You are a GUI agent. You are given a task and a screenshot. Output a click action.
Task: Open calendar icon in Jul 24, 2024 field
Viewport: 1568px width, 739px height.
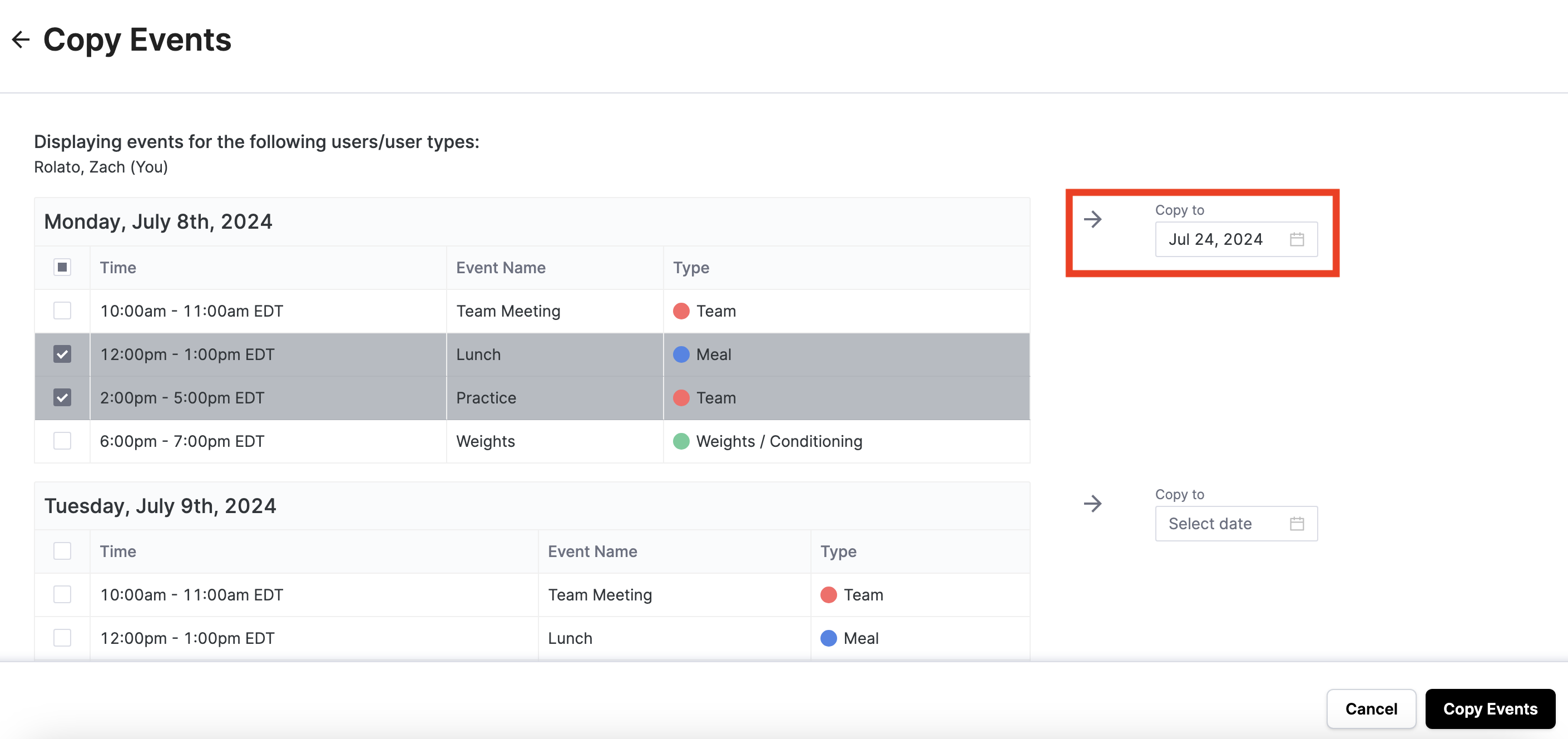coord(1297,239)
